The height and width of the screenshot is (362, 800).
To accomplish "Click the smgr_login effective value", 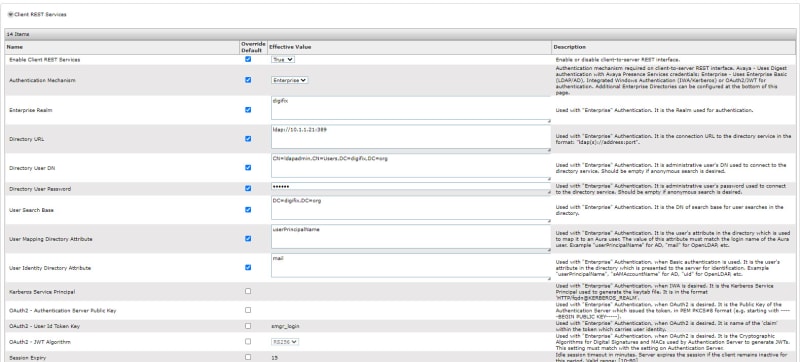I will [x=285, y=326].
